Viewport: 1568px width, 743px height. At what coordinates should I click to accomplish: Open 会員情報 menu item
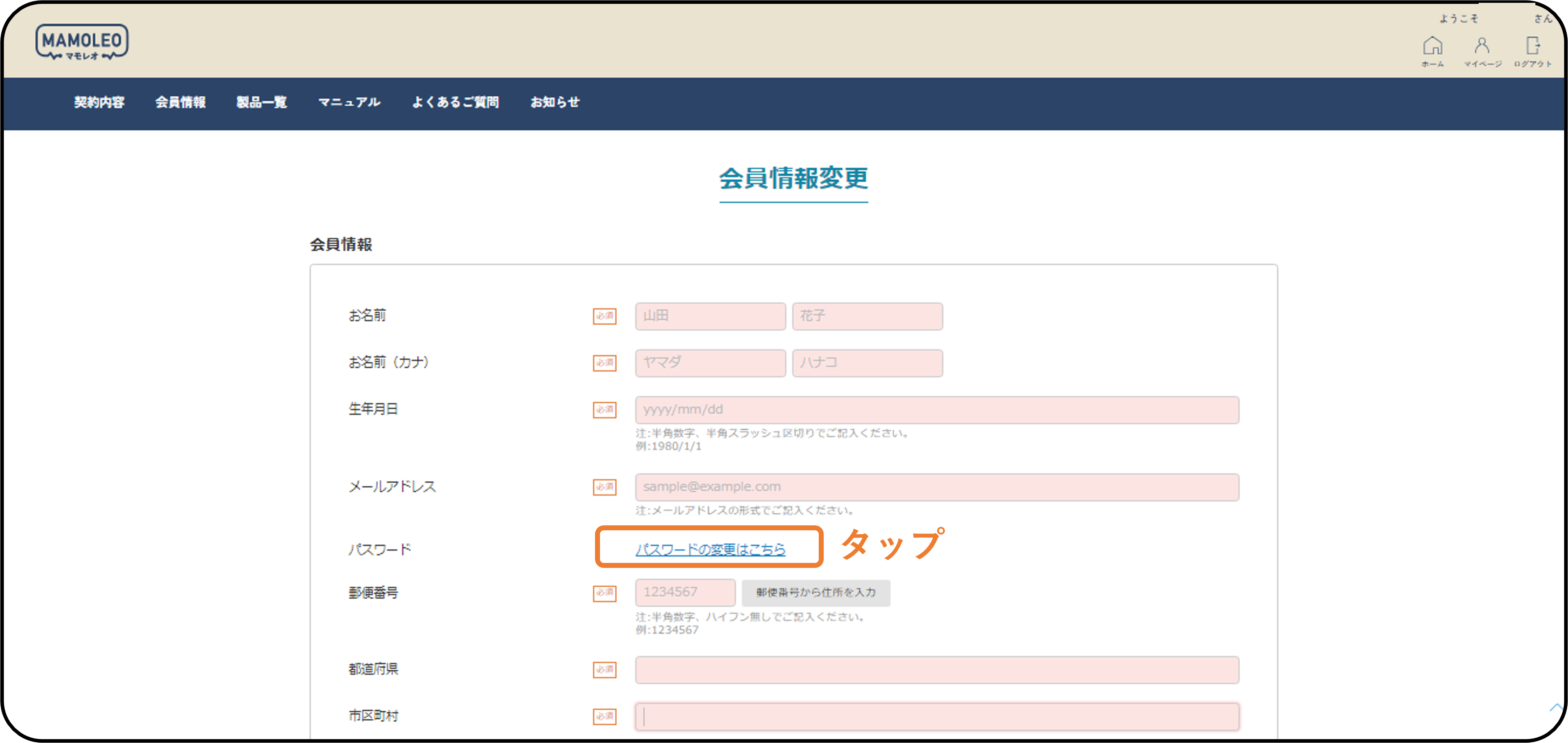(x=180, y=102)
